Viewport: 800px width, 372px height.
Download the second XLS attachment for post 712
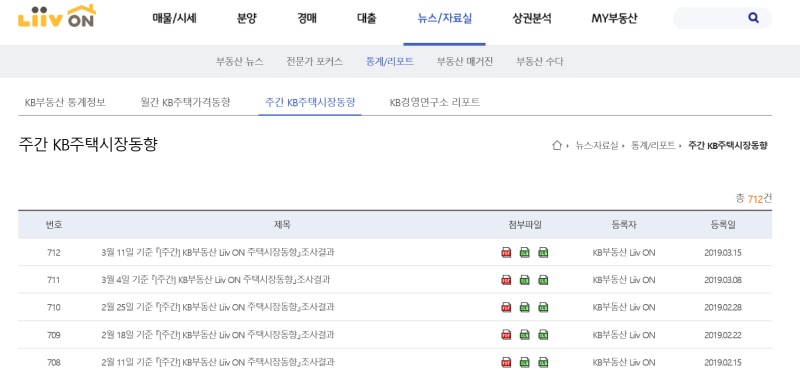coord(543,253)
